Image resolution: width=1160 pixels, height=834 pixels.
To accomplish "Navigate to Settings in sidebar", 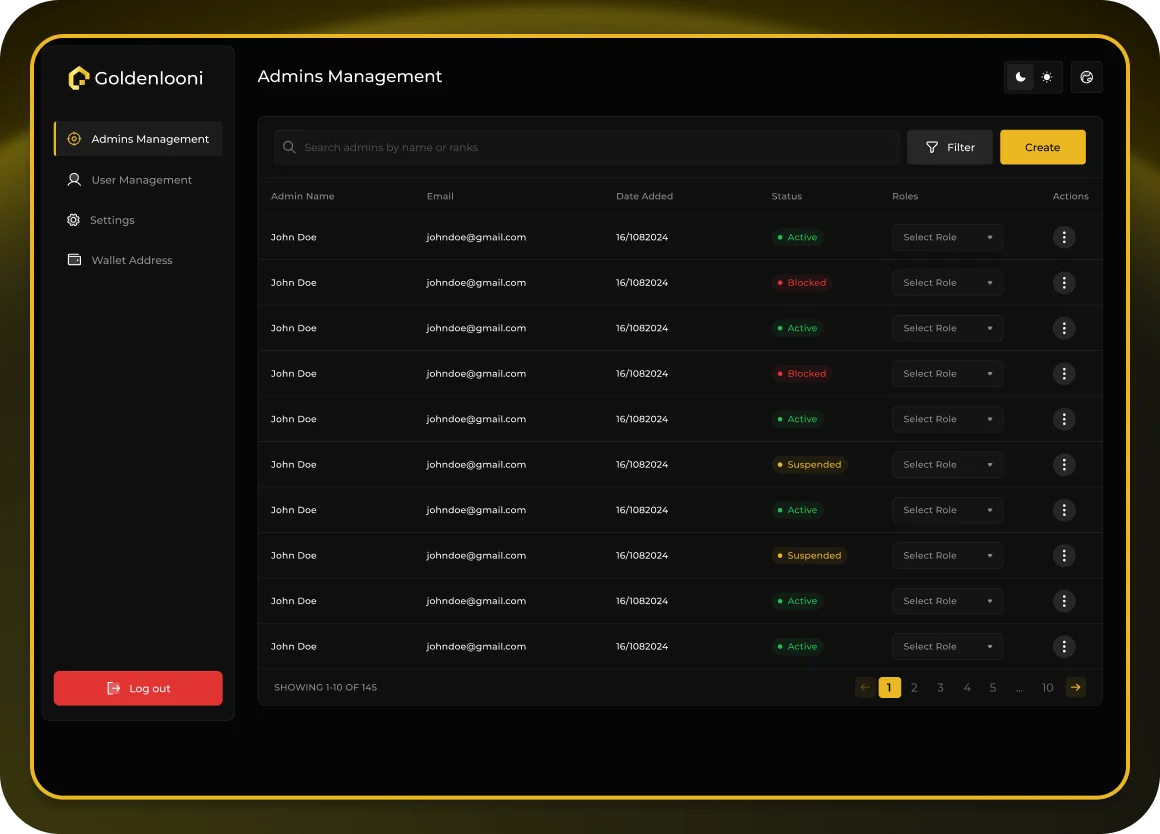I will pyautogui.click(x=111, y=220).
